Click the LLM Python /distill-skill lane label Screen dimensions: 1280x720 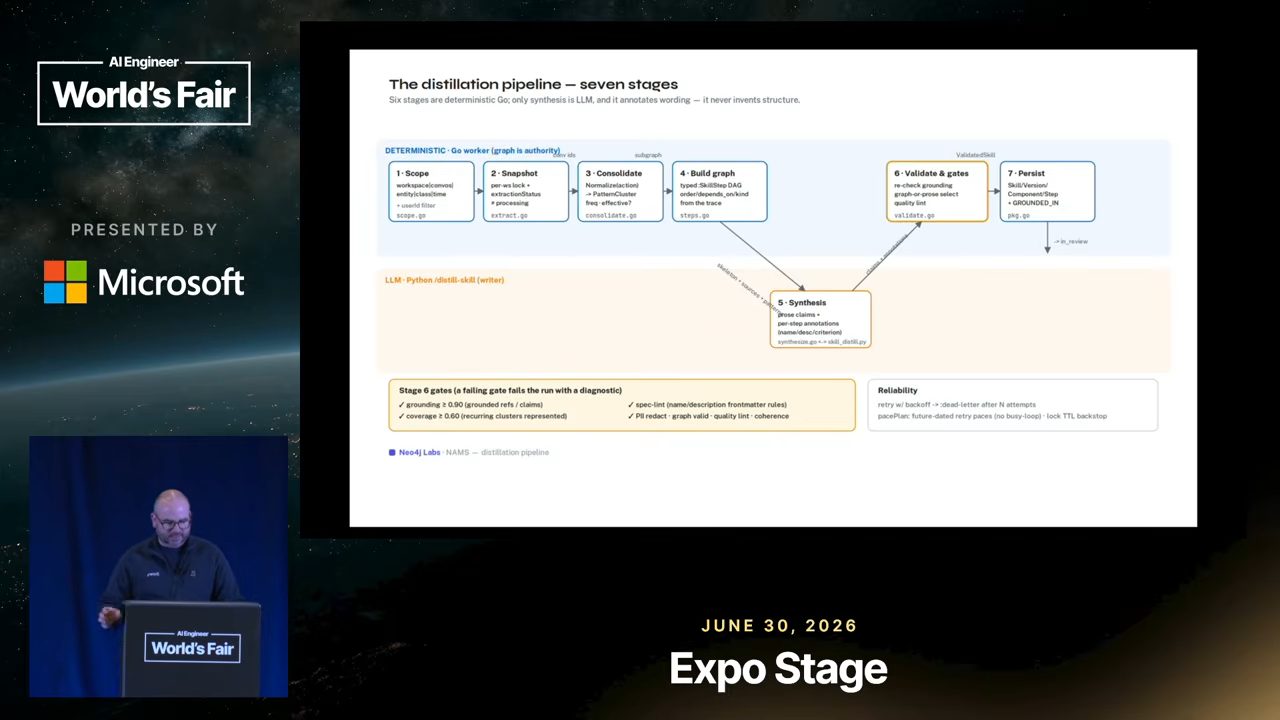pyautogui.click(x=444, y=280)
